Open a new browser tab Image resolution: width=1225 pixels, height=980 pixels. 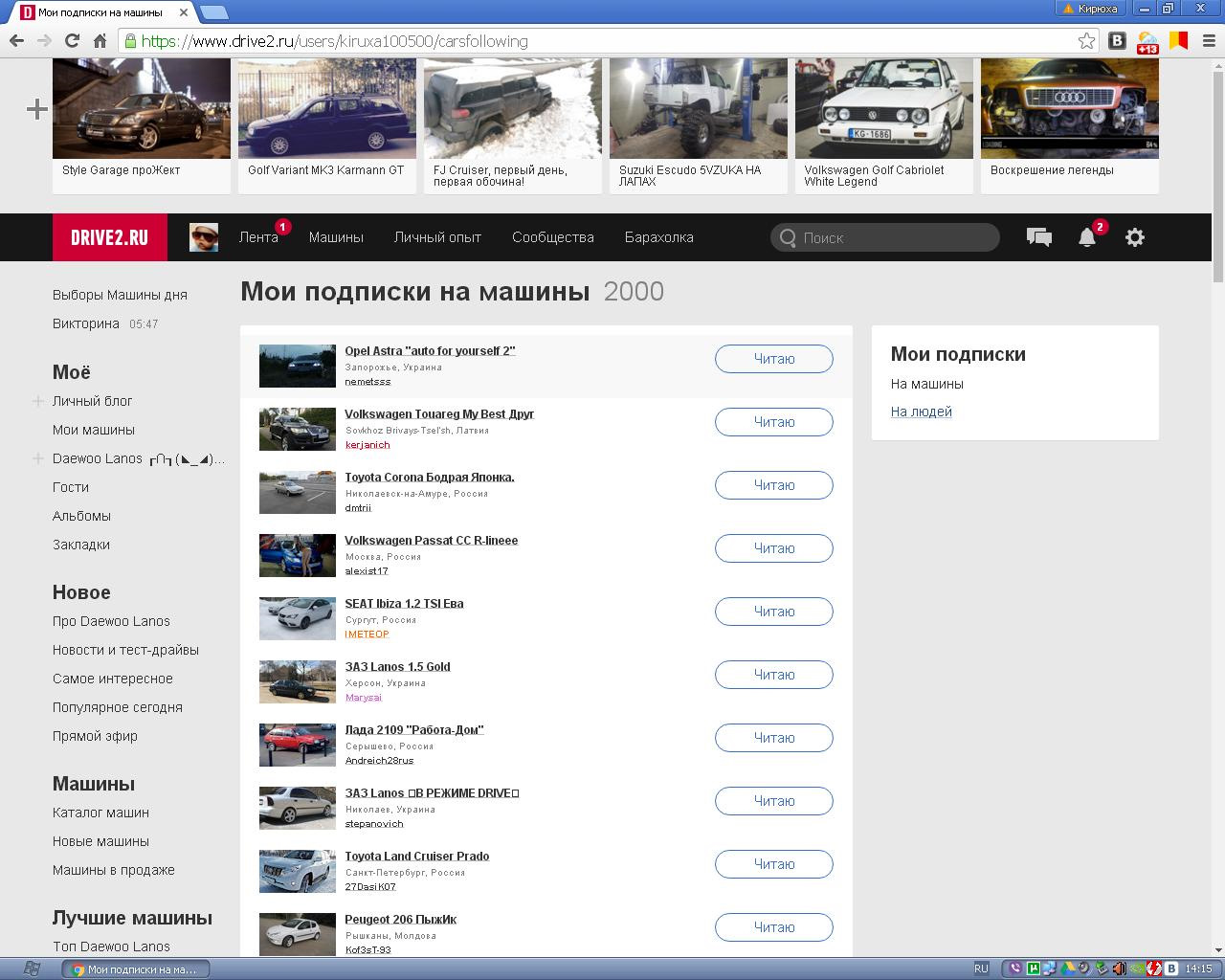tap(214, 11)
